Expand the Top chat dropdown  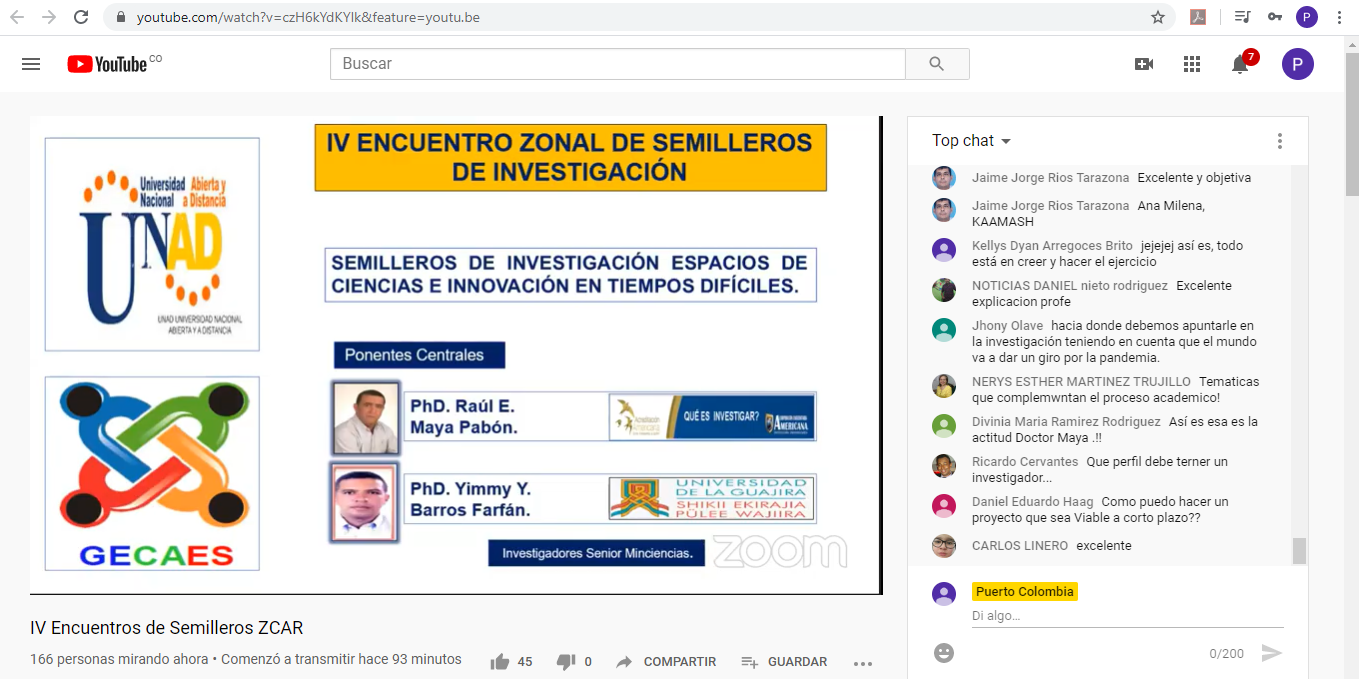coord(972,141)
